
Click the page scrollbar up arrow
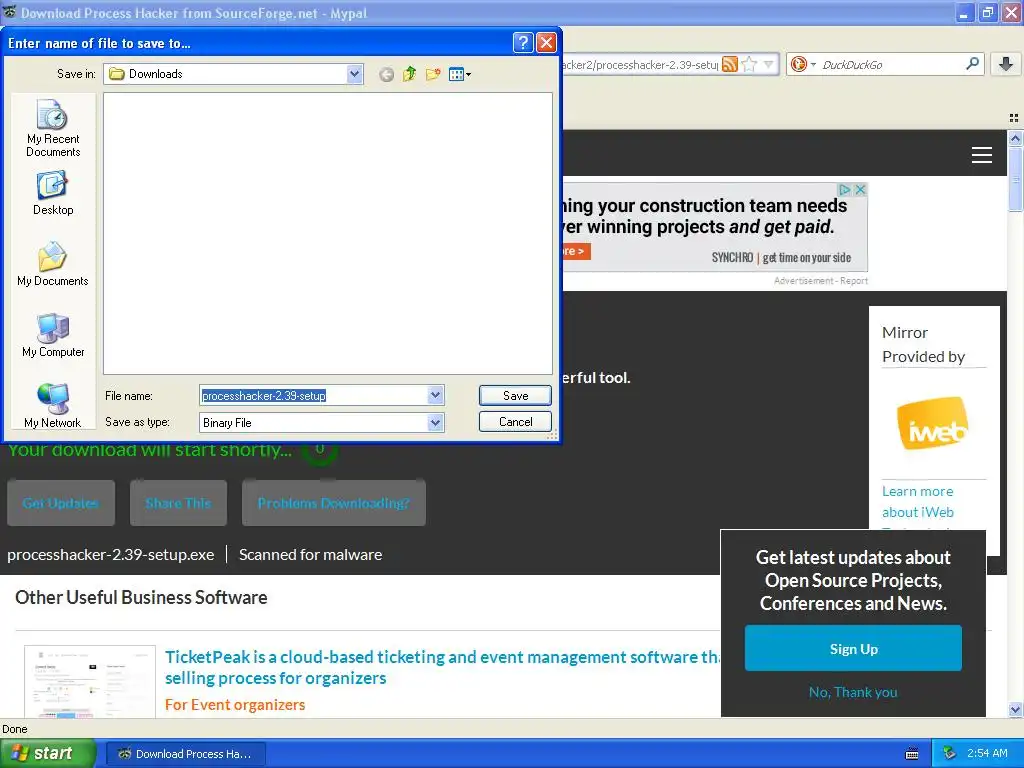[x=1015, y=138]
